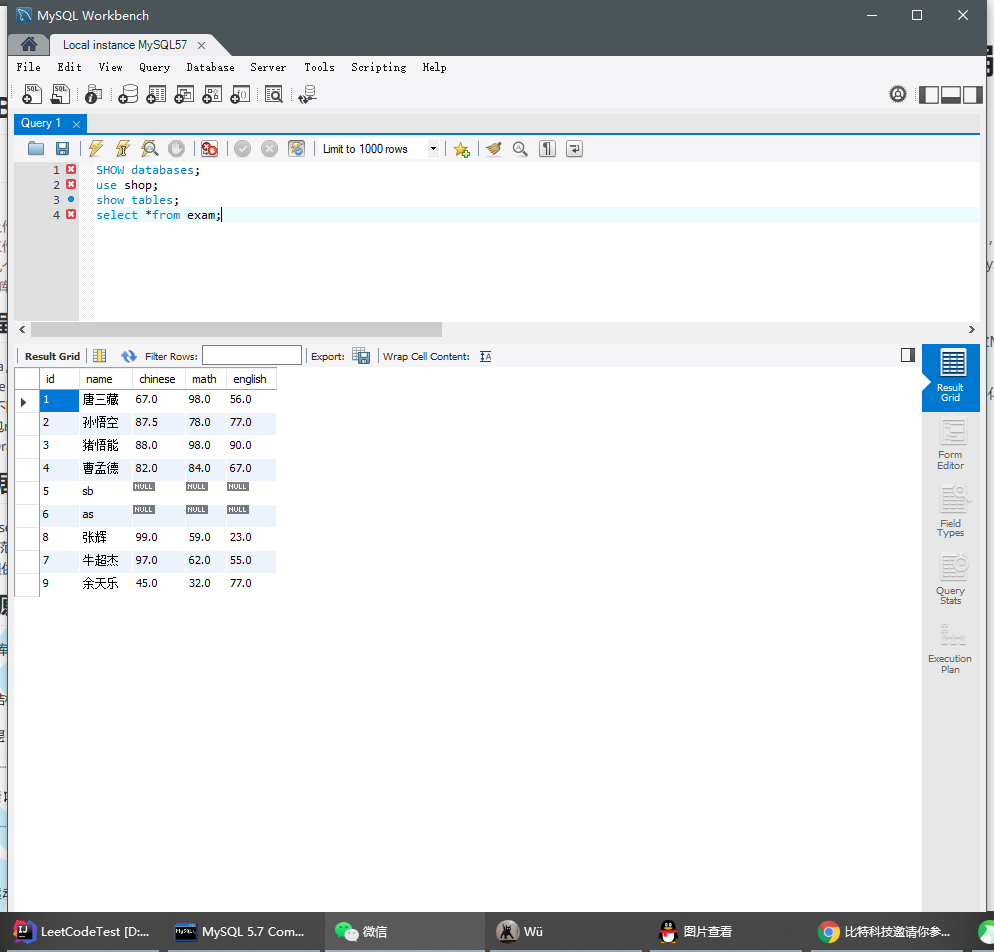
Task: Open SQL script file in new tab
Action: (60, 94)
